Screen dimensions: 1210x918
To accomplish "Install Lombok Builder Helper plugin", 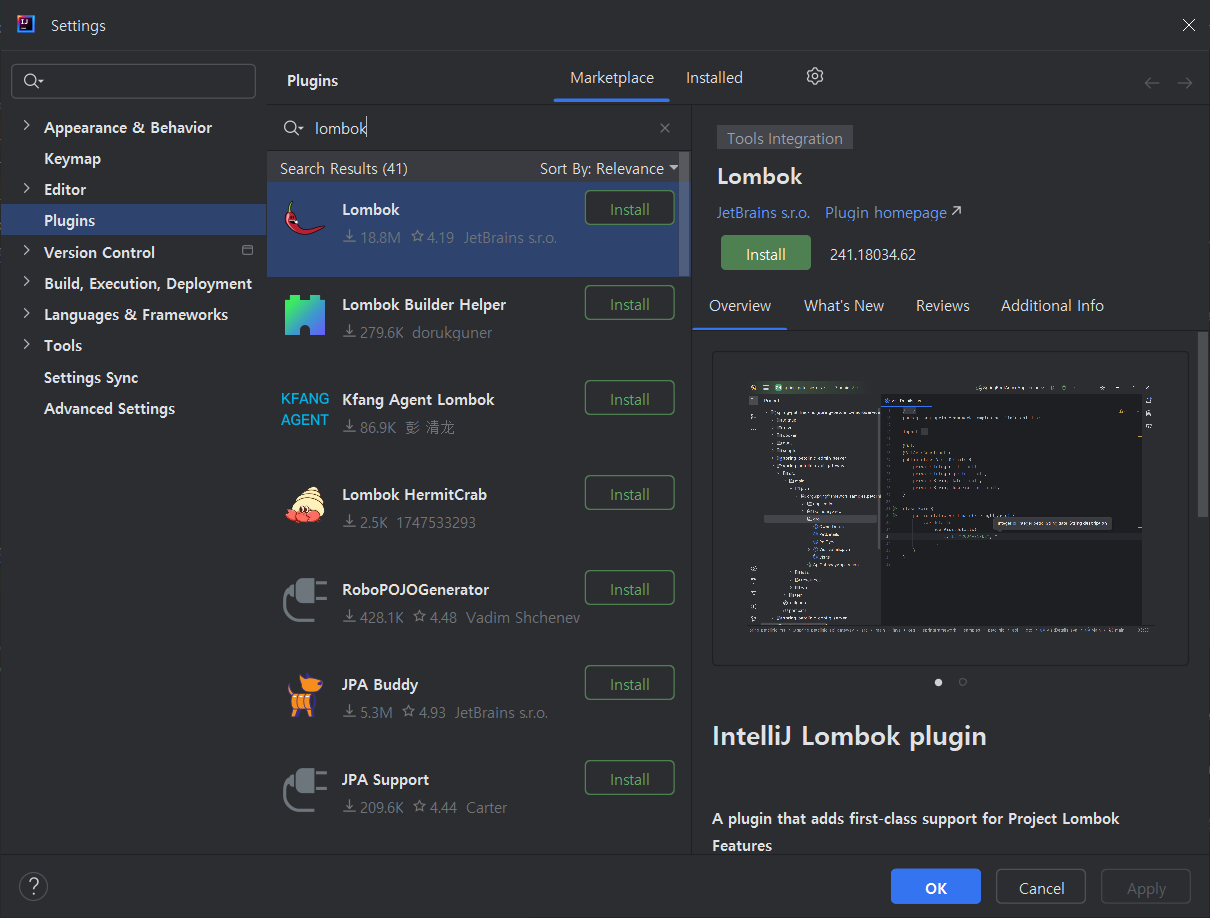I will pos(630,304).
